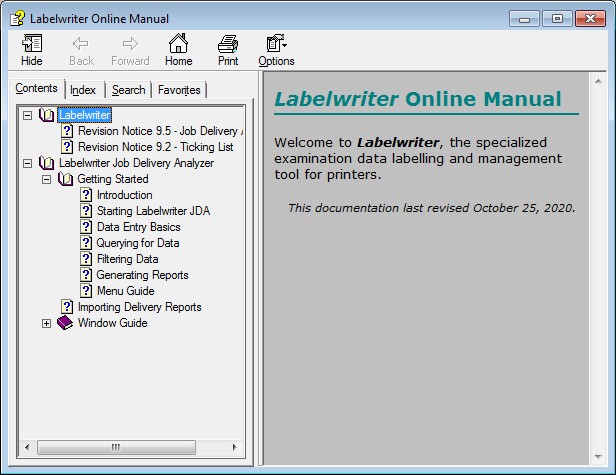616x475 pixels.
Task: Click the help icon in the title bar
Action: pos(17,18)
